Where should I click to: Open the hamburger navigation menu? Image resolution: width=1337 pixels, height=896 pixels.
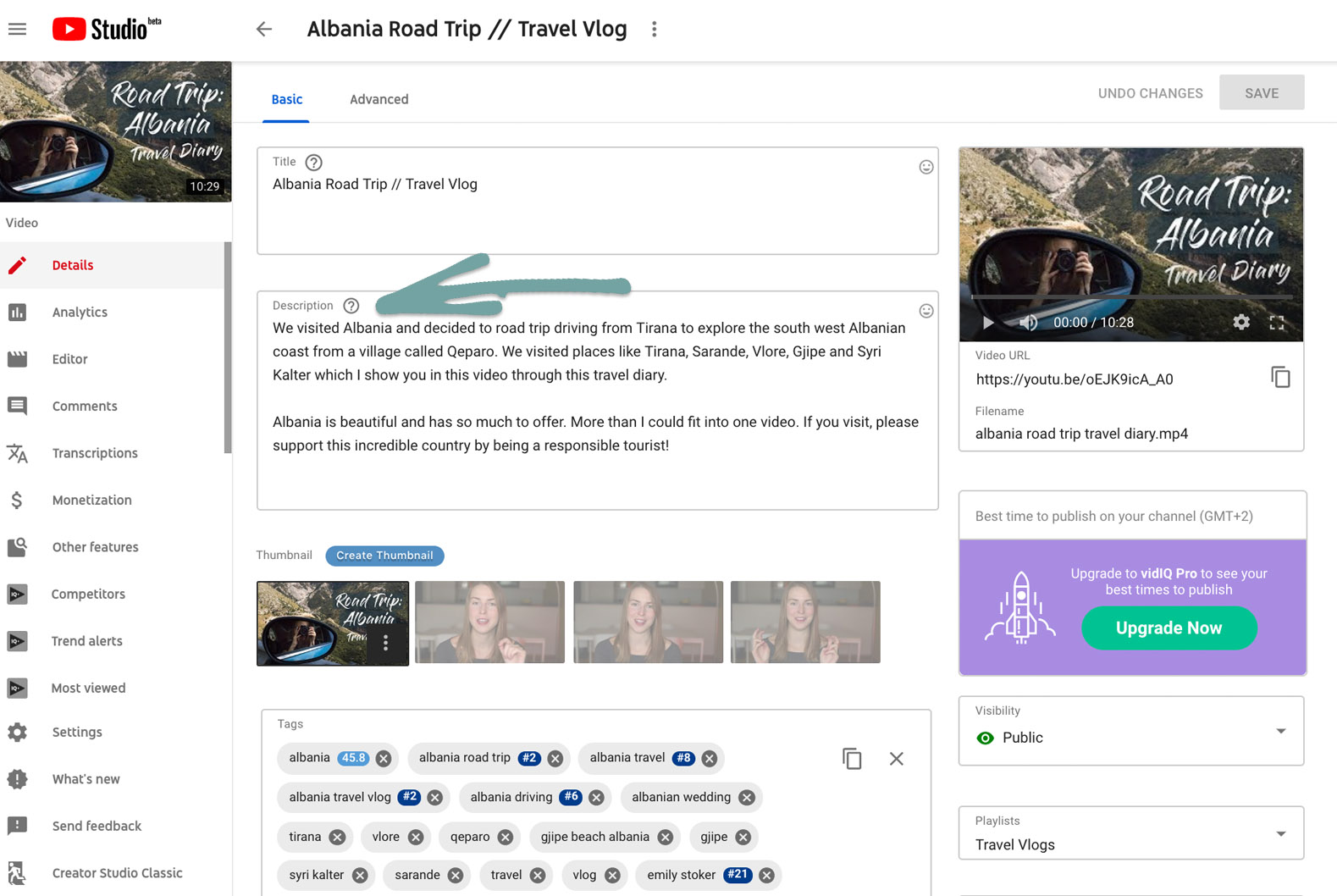[17, 29]
